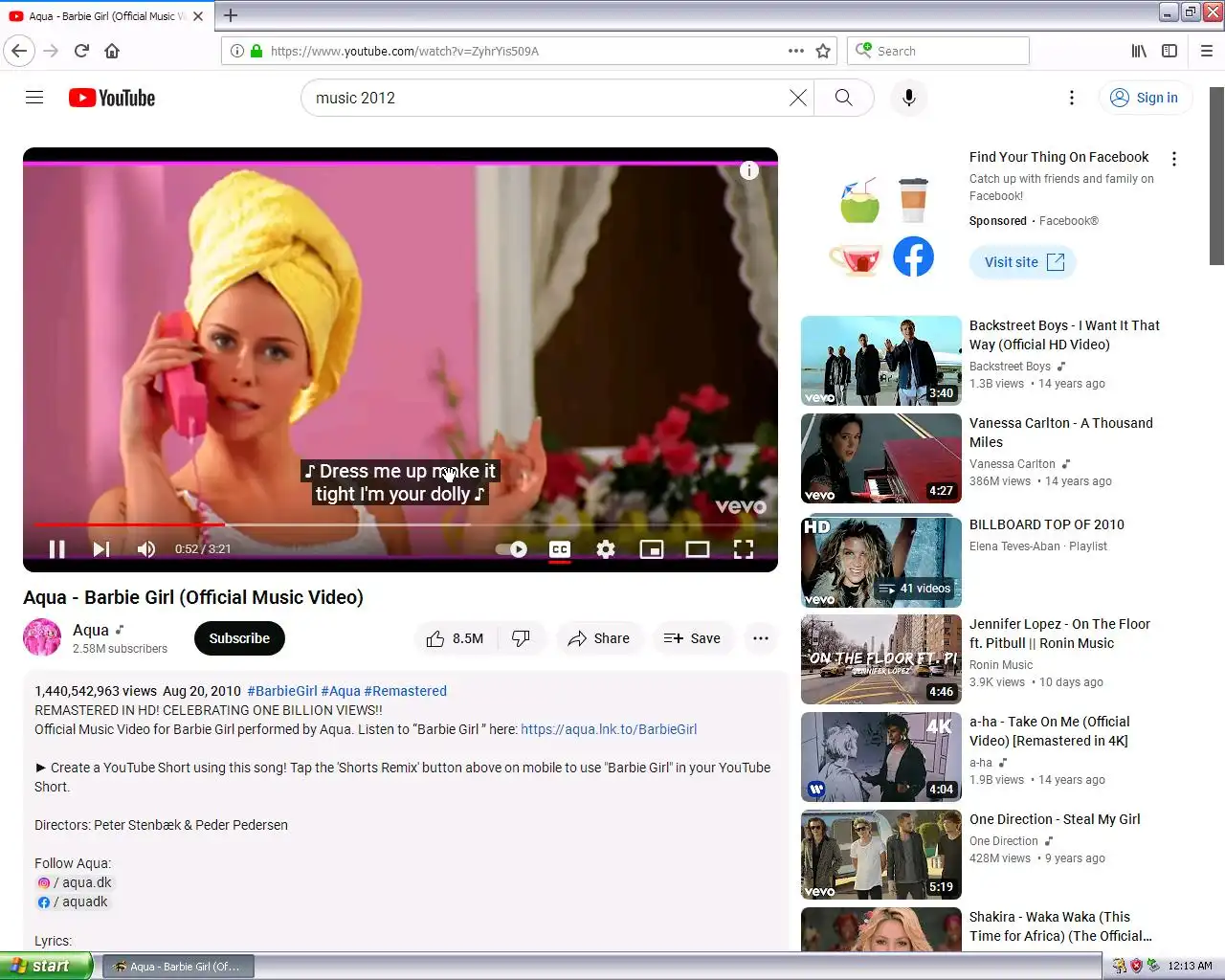Click the browser Search field

point(938,51)
